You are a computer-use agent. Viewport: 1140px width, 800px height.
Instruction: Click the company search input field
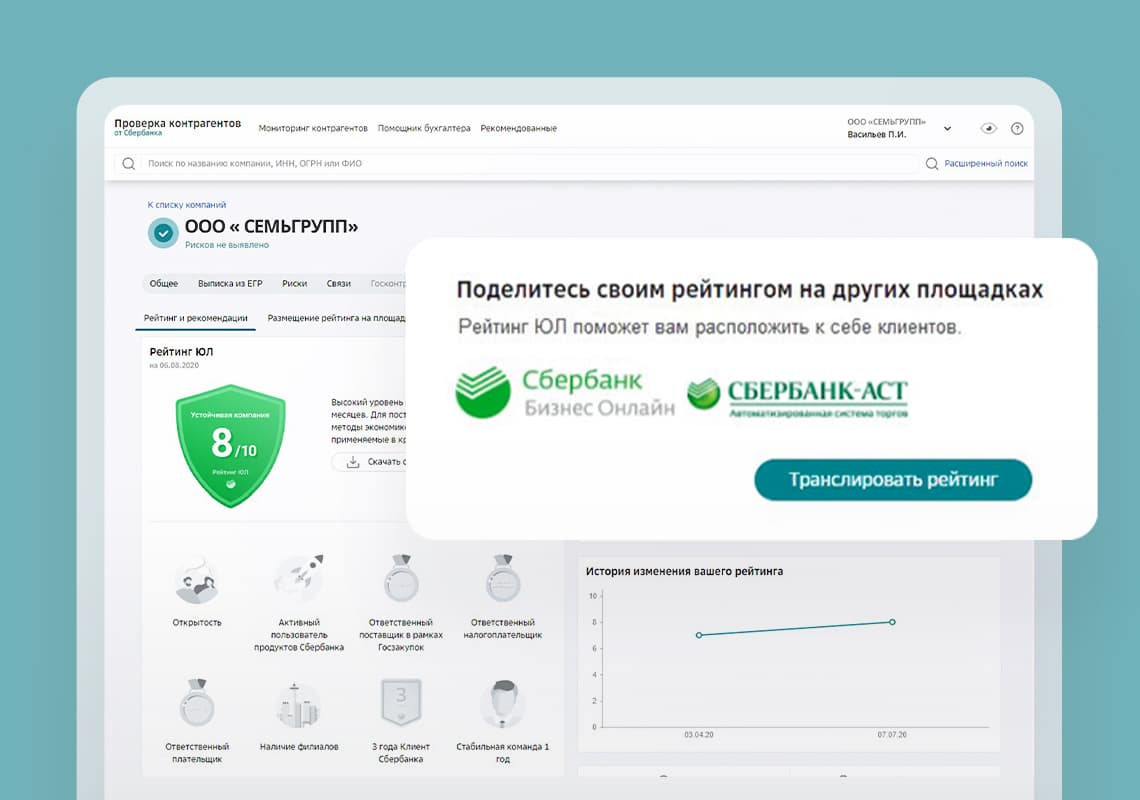[516, 164]
